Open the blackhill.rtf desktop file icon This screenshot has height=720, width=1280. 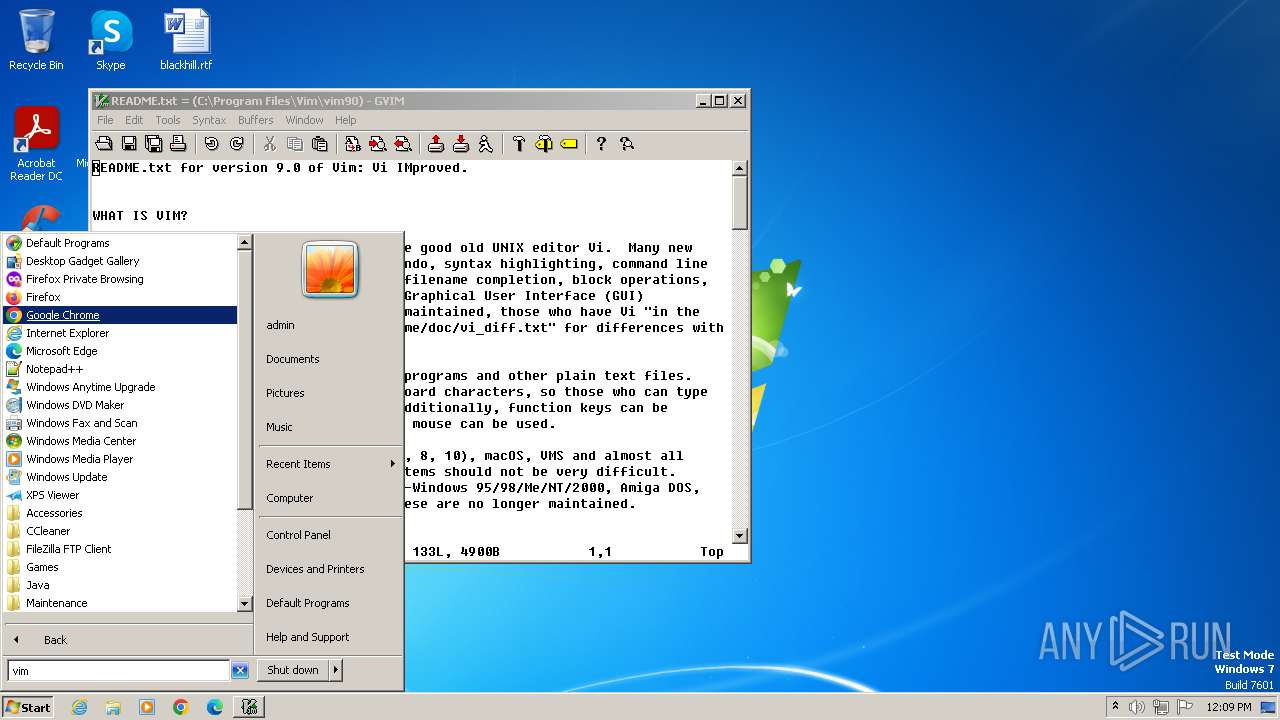186,40
